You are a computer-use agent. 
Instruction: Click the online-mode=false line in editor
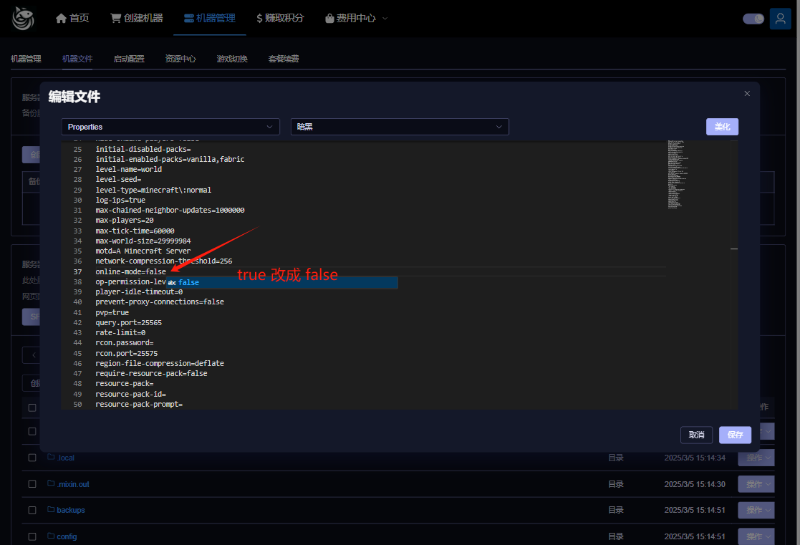click(131, 272)
